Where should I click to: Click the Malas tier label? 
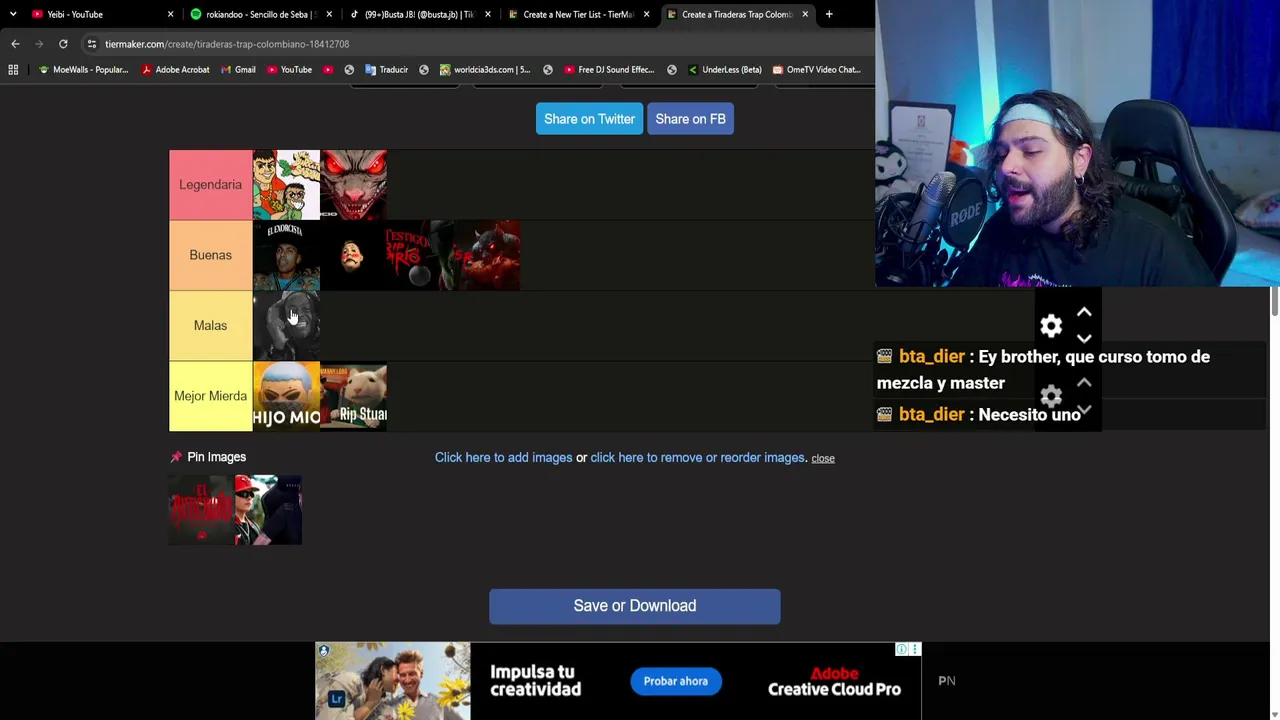point(210,325)
